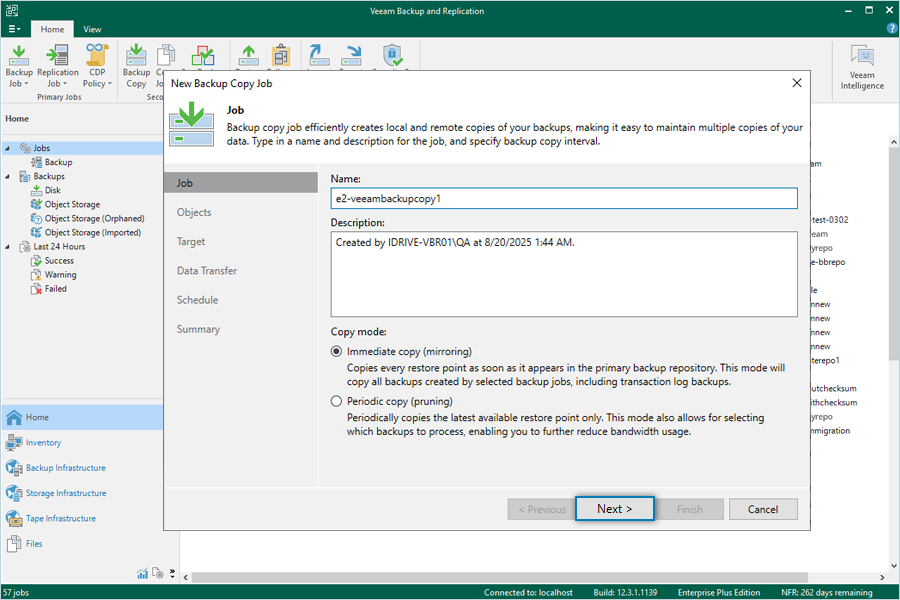Image resolution: width=900 pixels, height=600 pixels.
Task: Click the Cancel button
Action: (763, 509)
